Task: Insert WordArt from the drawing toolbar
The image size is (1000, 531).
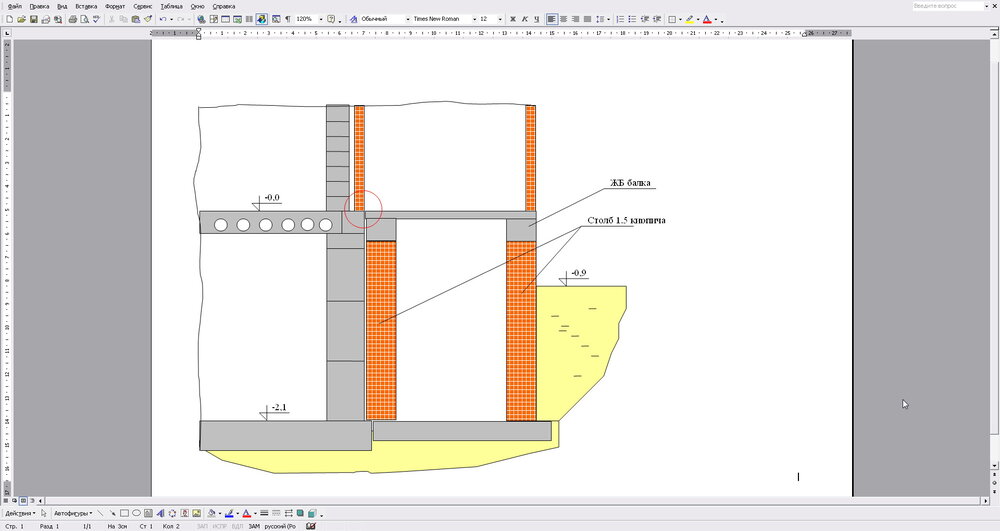Action: [x=160, y=513]
